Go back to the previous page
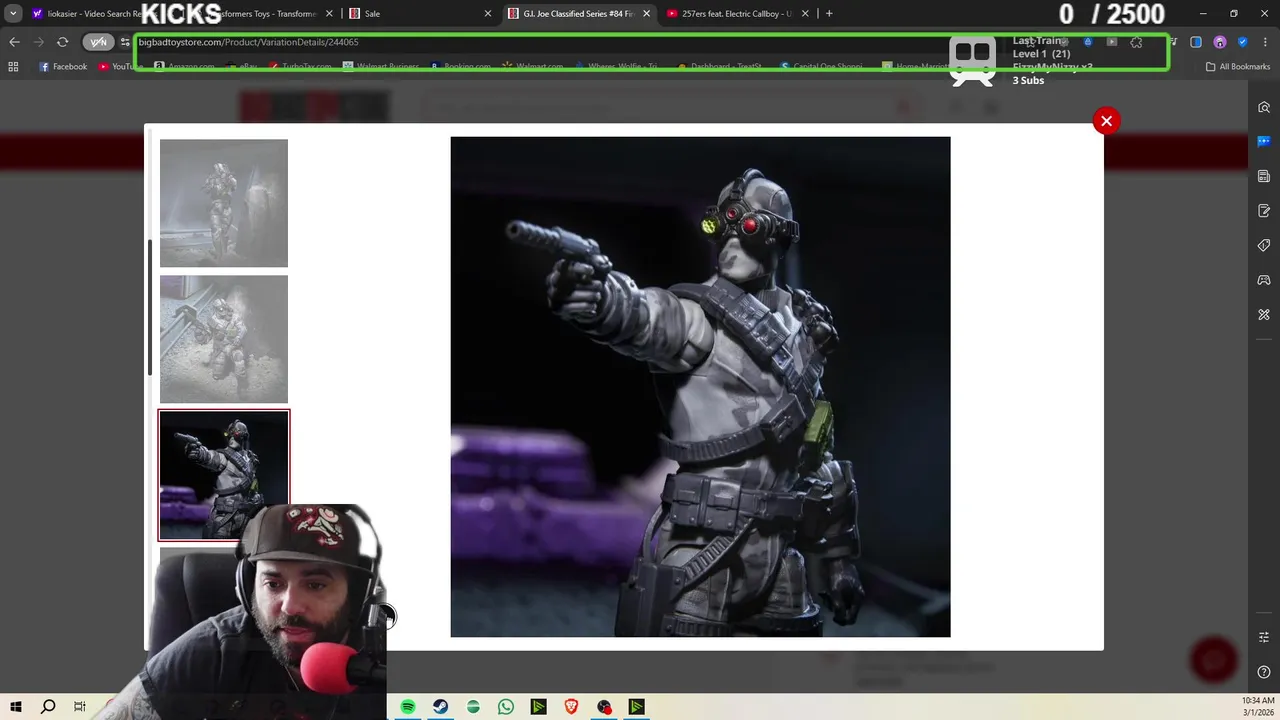This screenshot has width=1280, height=720. [x=14, y=42]
